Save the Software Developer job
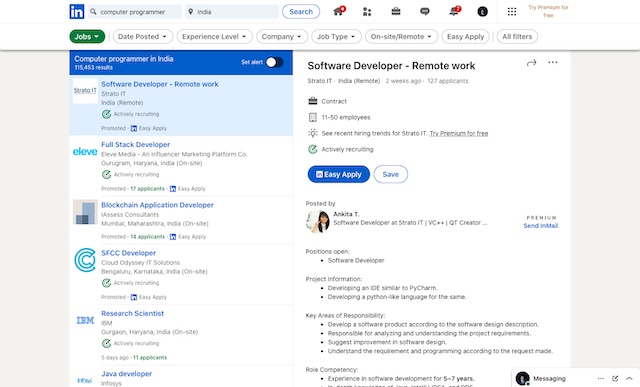 pyautogui.click(x=391, y=174)
